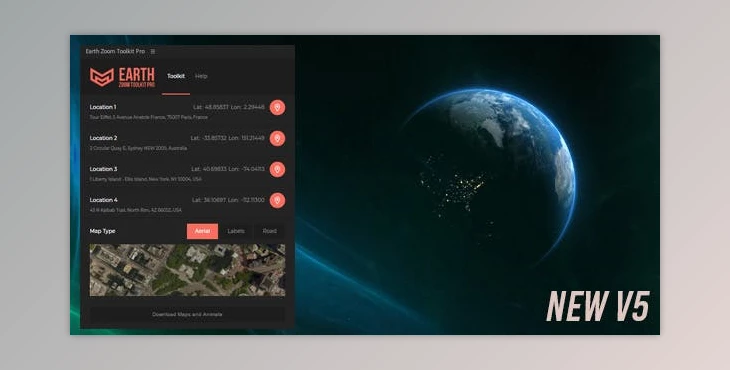Click the Lat/Lon coordinates of Location 1

coord(229,107)
